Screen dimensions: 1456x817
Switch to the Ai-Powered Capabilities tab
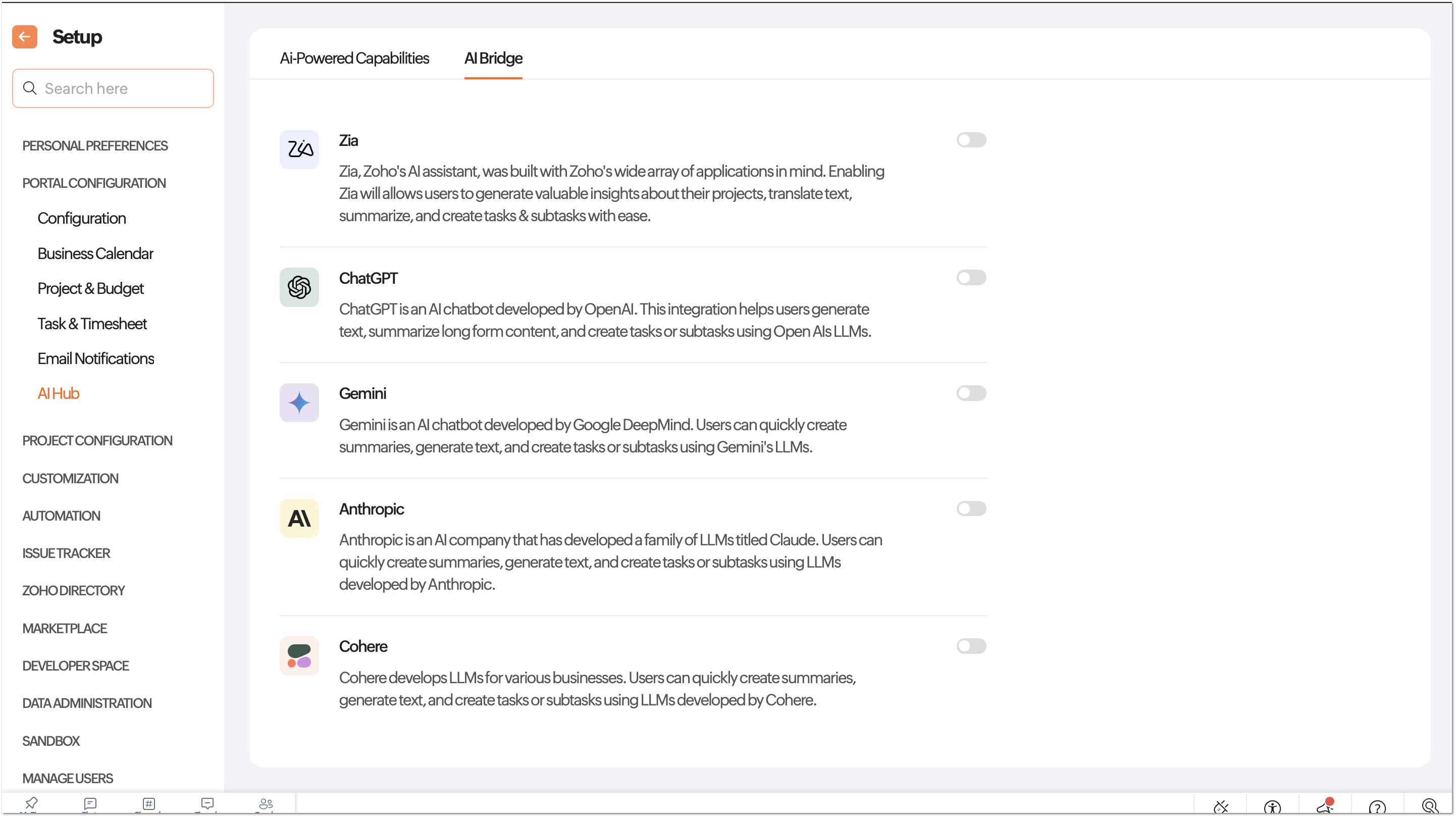[x=354, y=58]
